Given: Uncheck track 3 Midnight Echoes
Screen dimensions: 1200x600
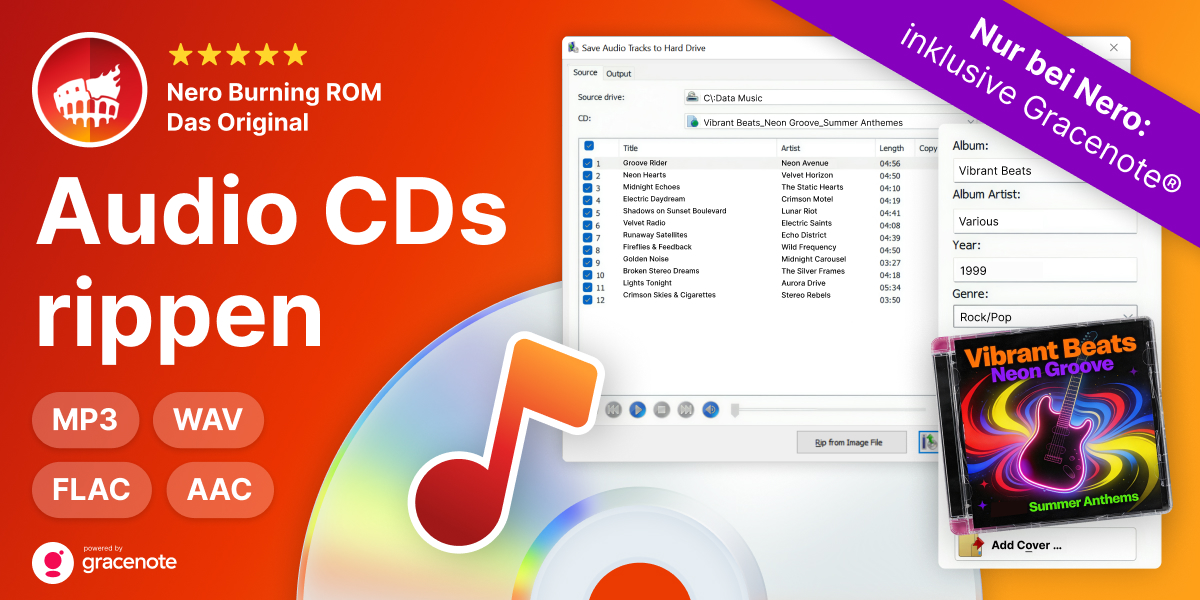Looking at the screenshot, I should click(x=587, y=187).
